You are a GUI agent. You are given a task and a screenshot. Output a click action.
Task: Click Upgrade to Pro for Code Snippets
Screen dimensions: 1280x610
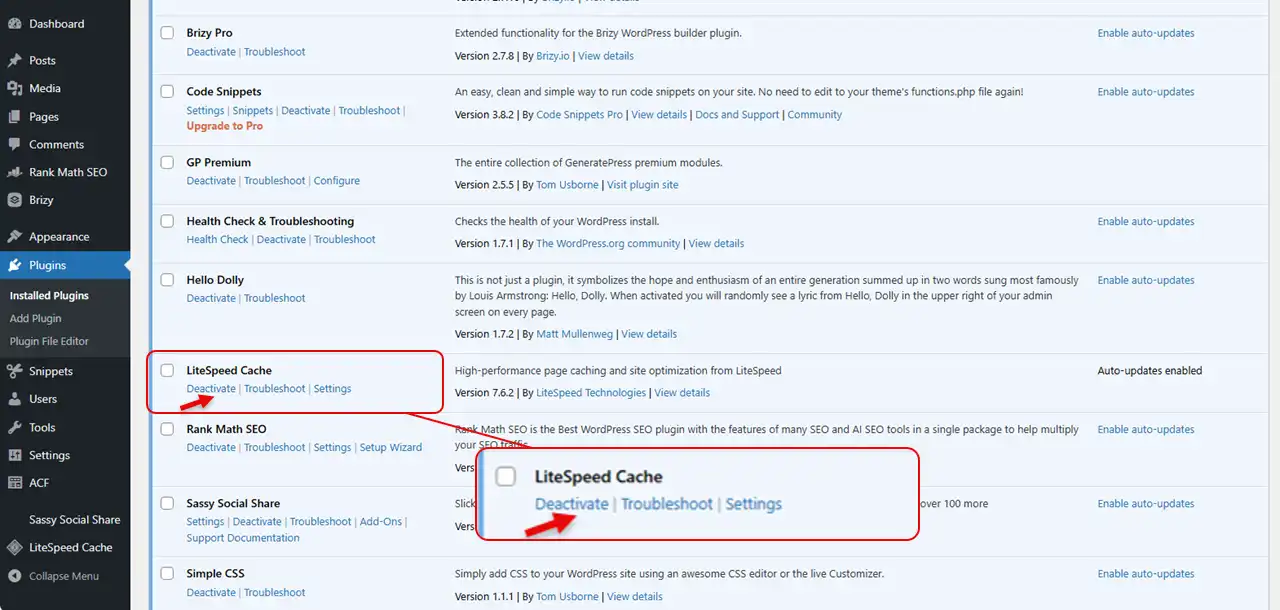pos(224,127)
